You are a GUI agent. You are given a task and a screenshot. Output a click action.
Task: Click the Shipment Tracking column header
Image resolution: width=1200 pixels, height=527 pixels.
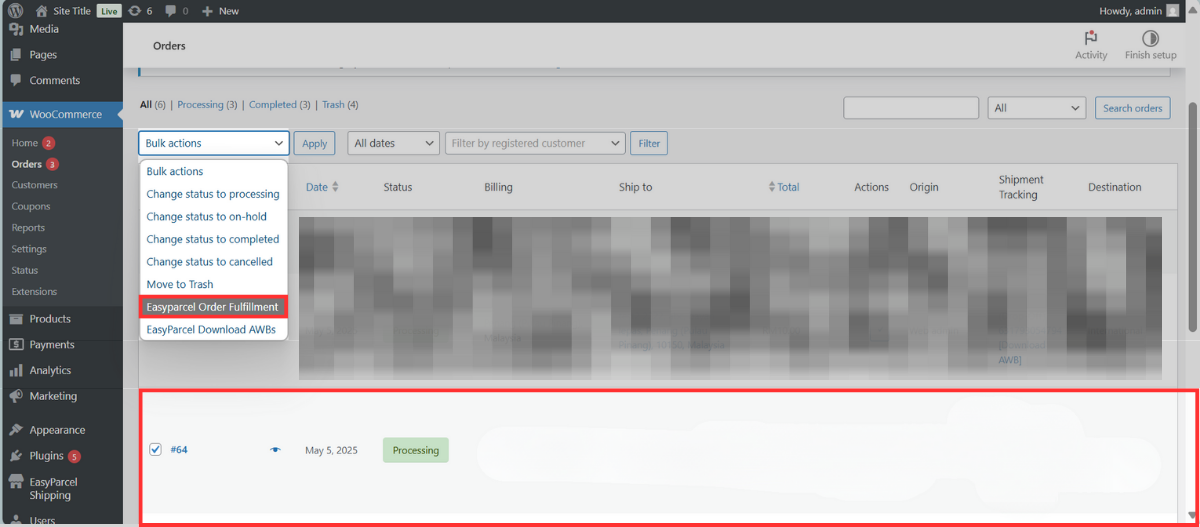(1021, 187)
